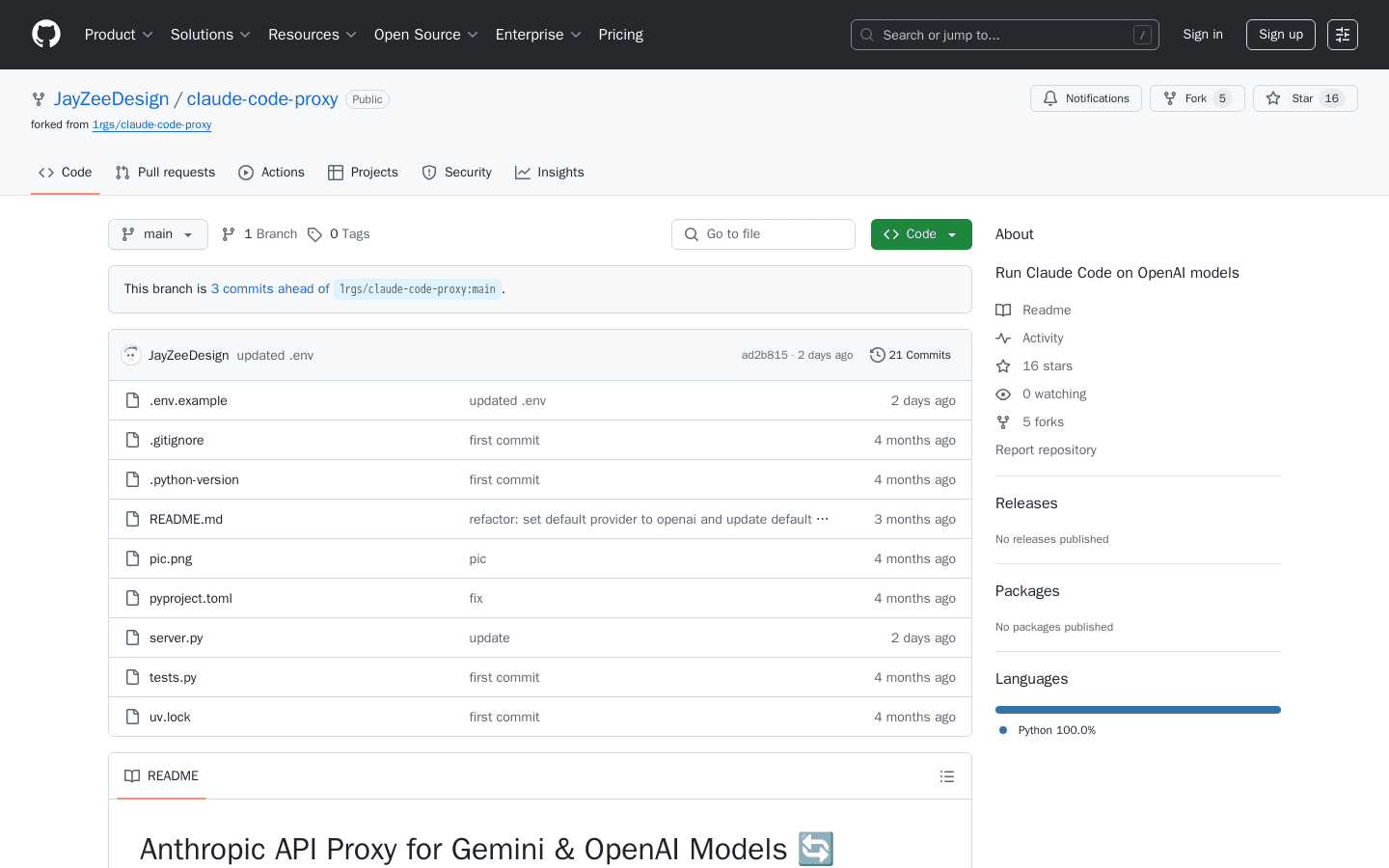The height and width of the screenshot is (868, 1389).
Task: Click the Activity pulse icon
Action: pyautogui.click(x=1003, y=338)
